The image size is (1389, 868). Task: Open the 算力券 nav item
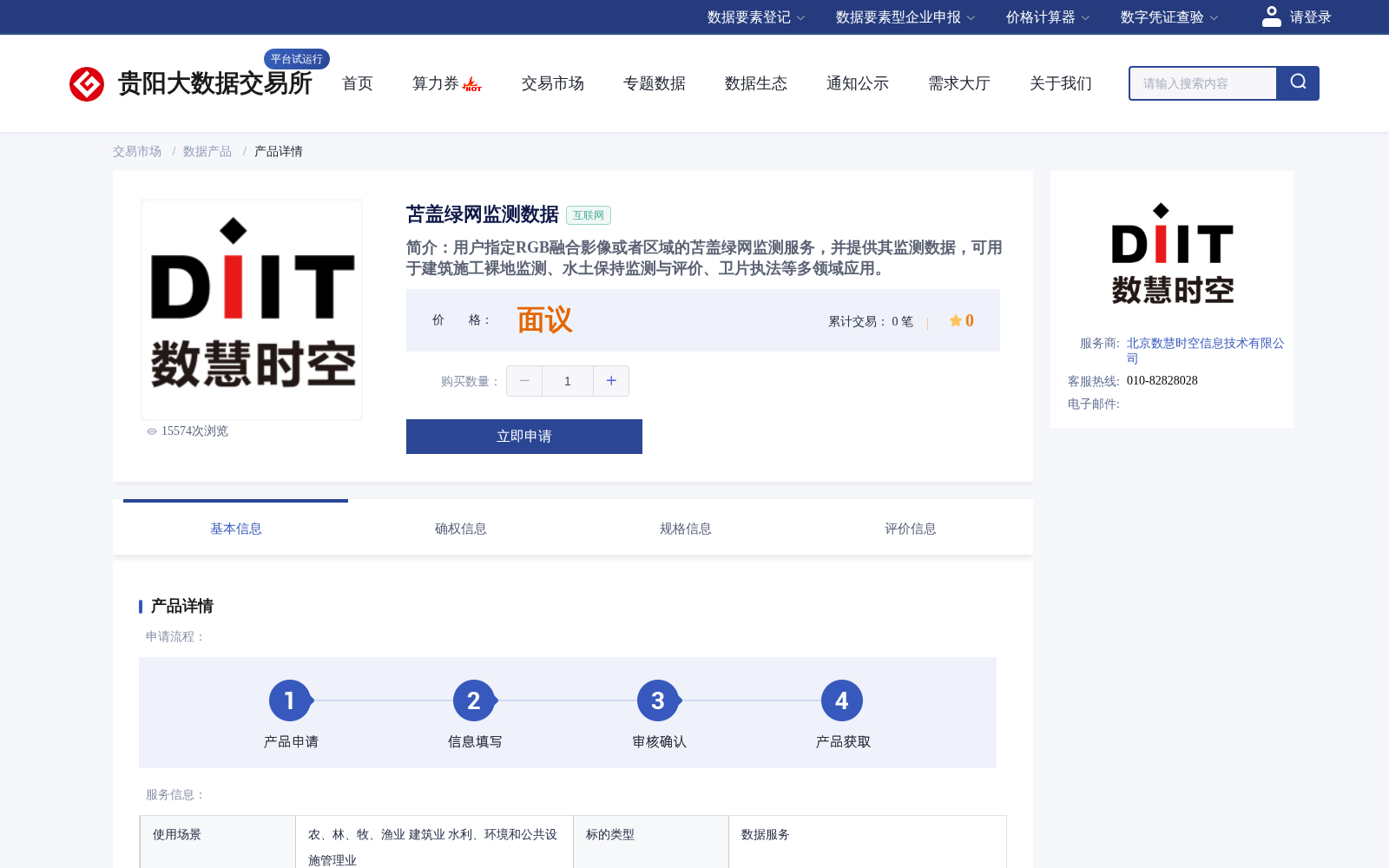click(435, 83)
